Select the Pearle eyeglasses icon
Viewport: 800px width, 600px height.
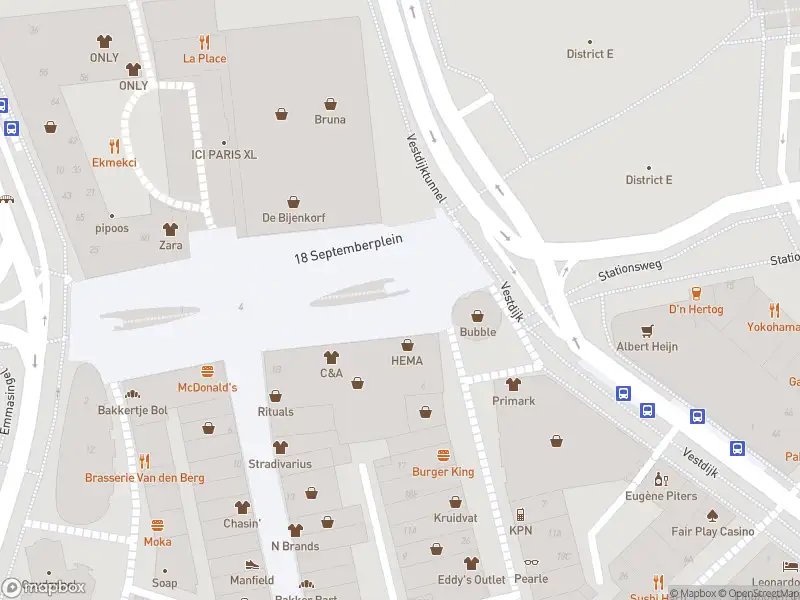[x=531, y=562]
